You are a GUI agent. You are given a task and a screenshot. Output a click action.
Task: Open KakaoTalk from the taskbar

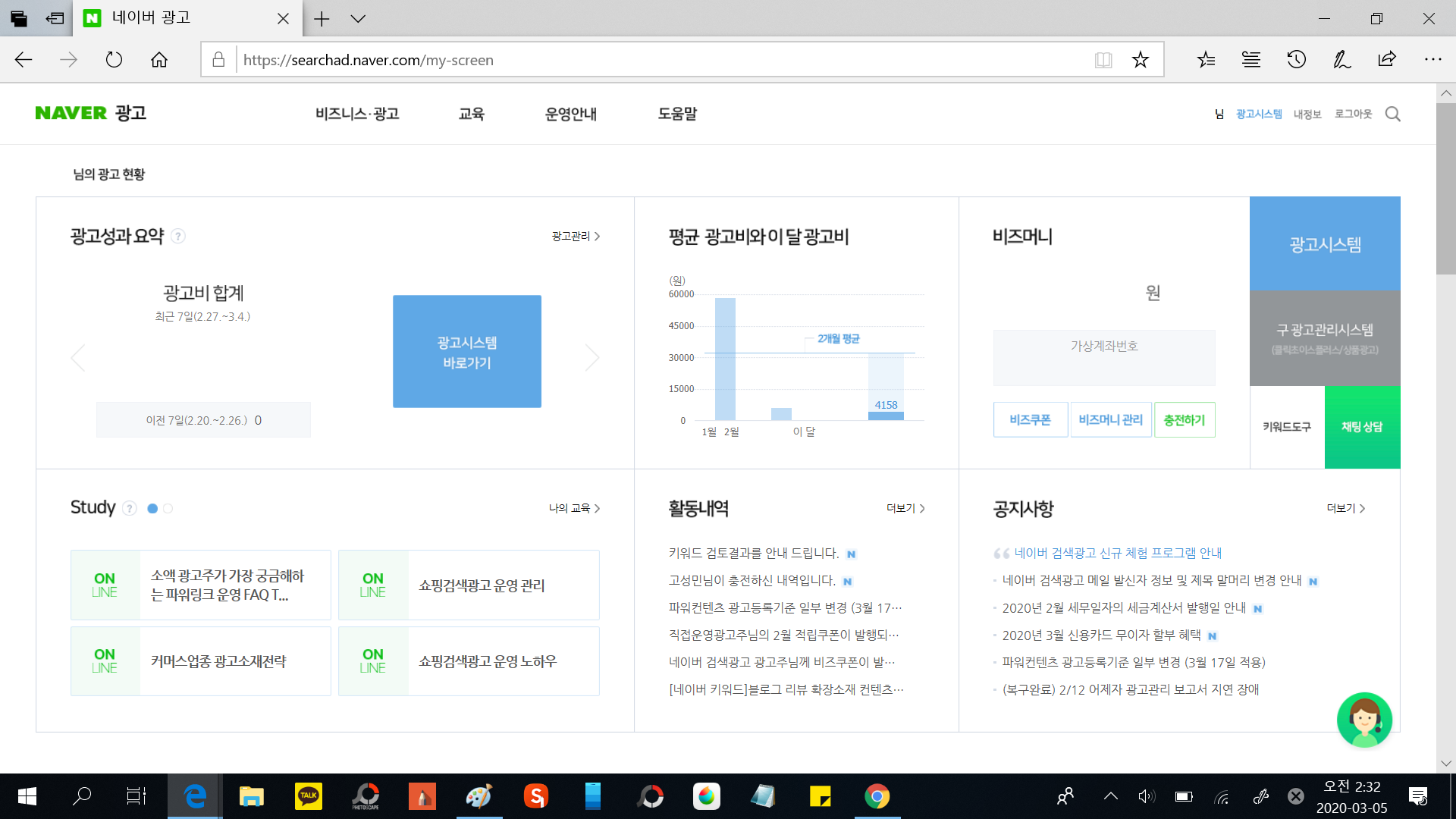[308, 796]
